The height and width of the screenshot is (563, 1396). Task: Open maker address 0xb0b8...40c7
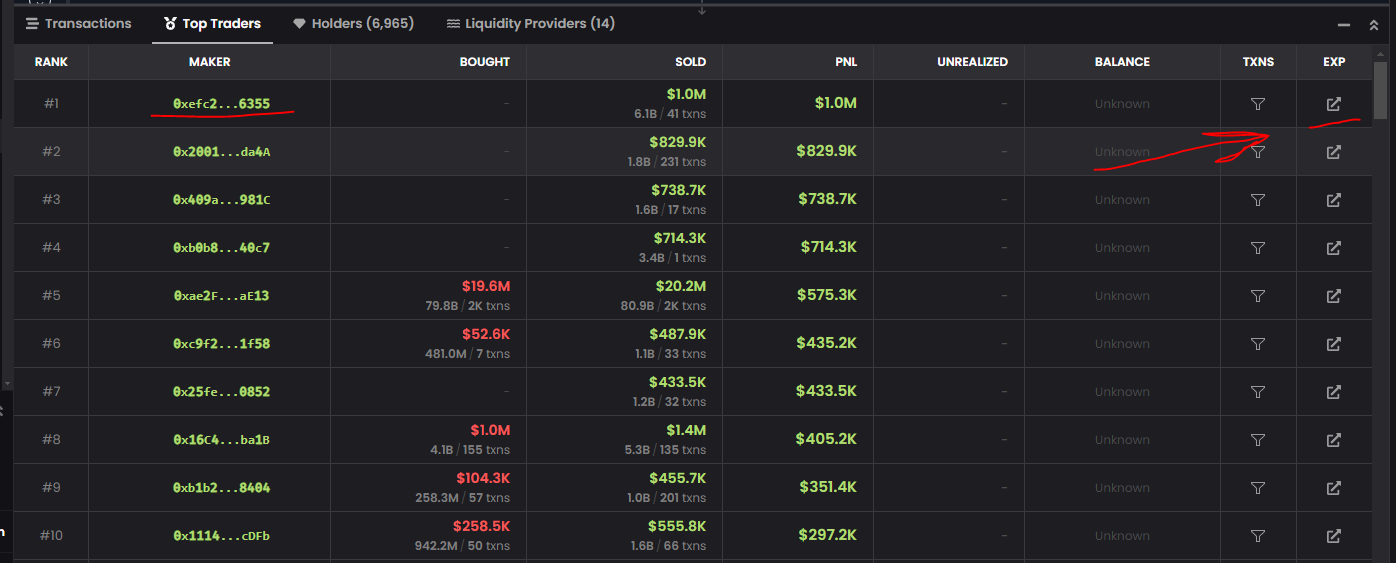pyautogui.click(x=221, y=248)
